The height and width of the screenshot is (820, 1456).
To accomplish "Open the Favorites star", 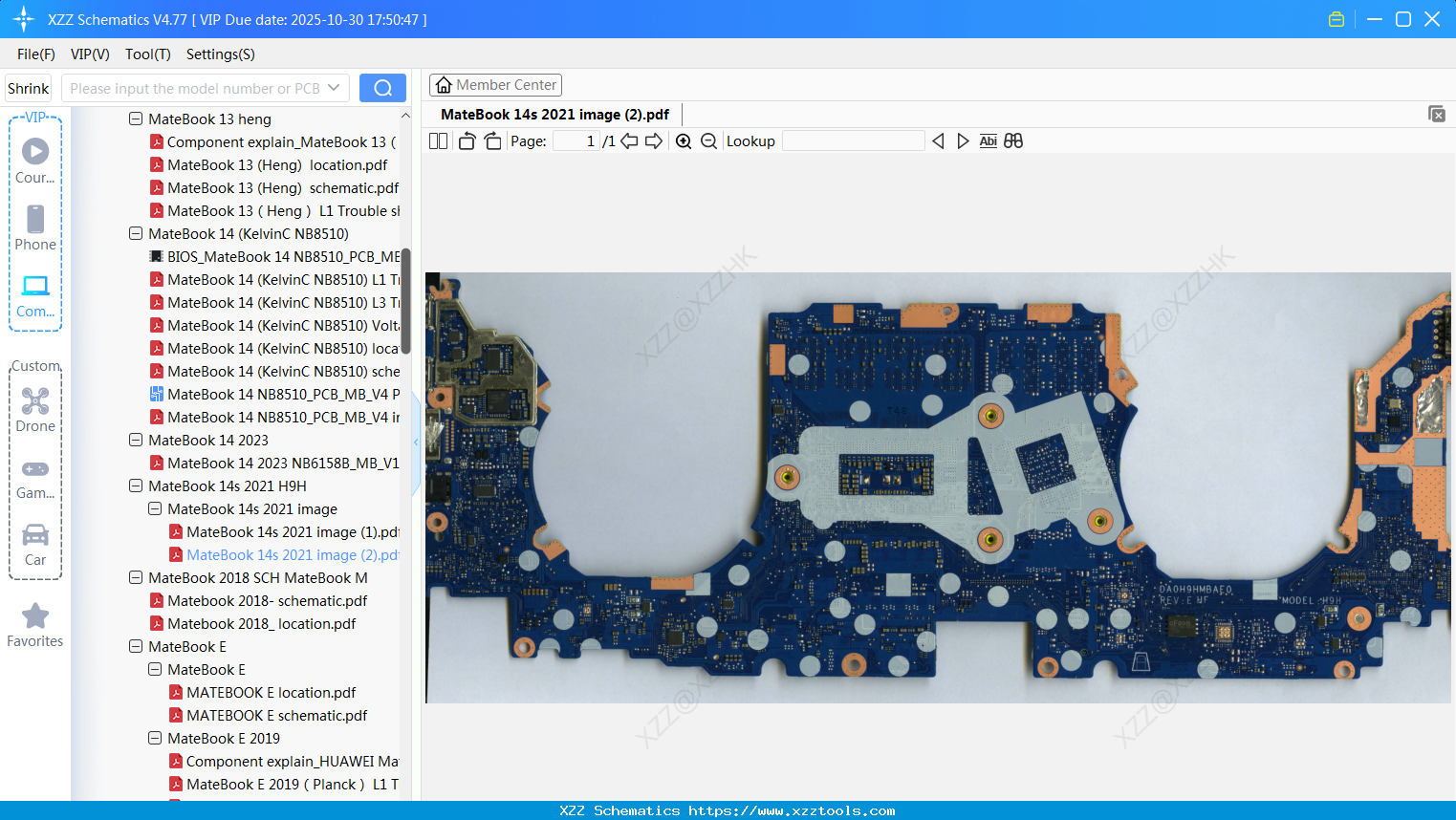I will [x=35, y=626].
